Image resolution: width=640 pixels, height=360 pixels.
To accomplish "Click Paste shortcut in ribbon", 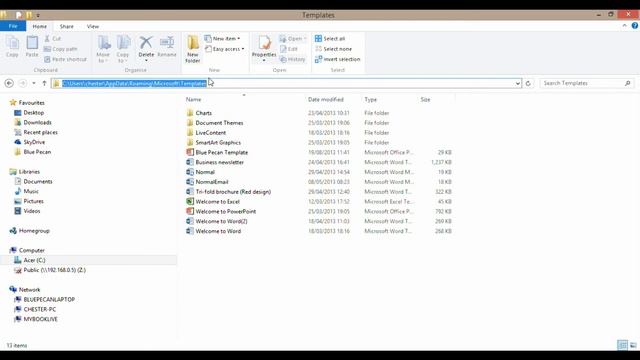I will pyautogui.click(x=65, y=59).
